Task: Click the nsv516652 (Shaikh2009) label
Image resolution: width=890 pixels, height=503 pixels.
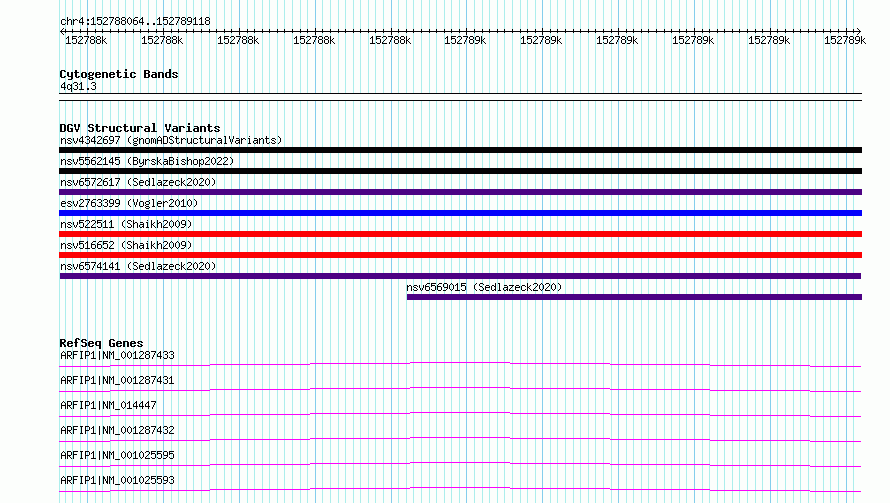Action: (126, 245)
